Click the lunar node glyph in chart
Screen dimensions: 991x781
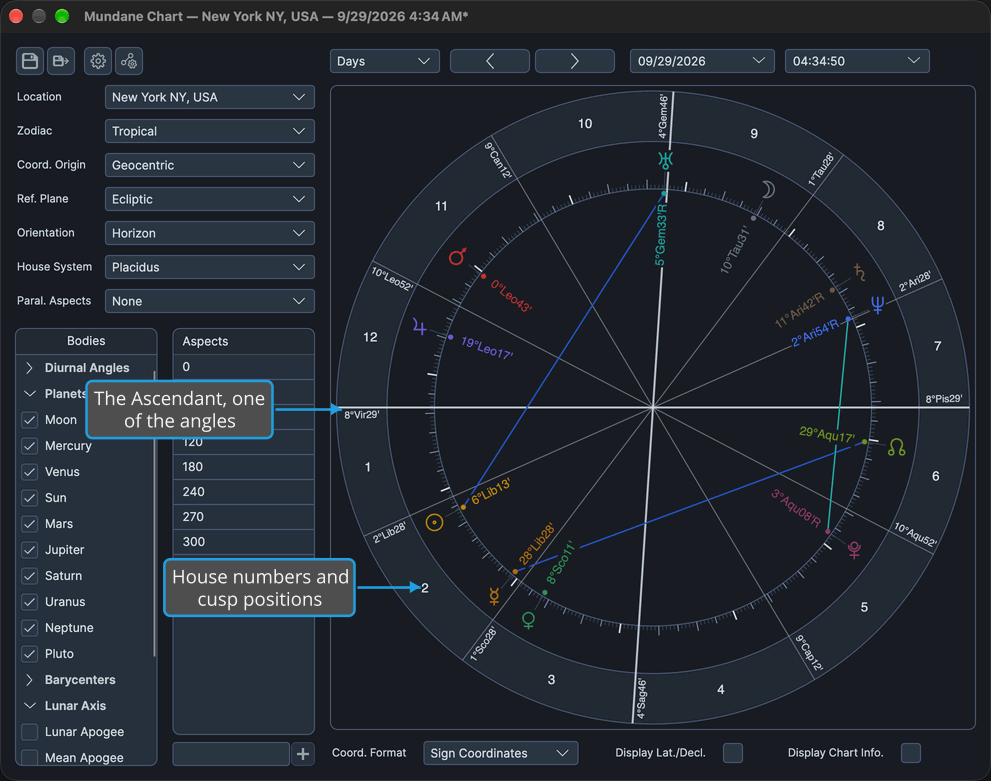tap(896, 447)
